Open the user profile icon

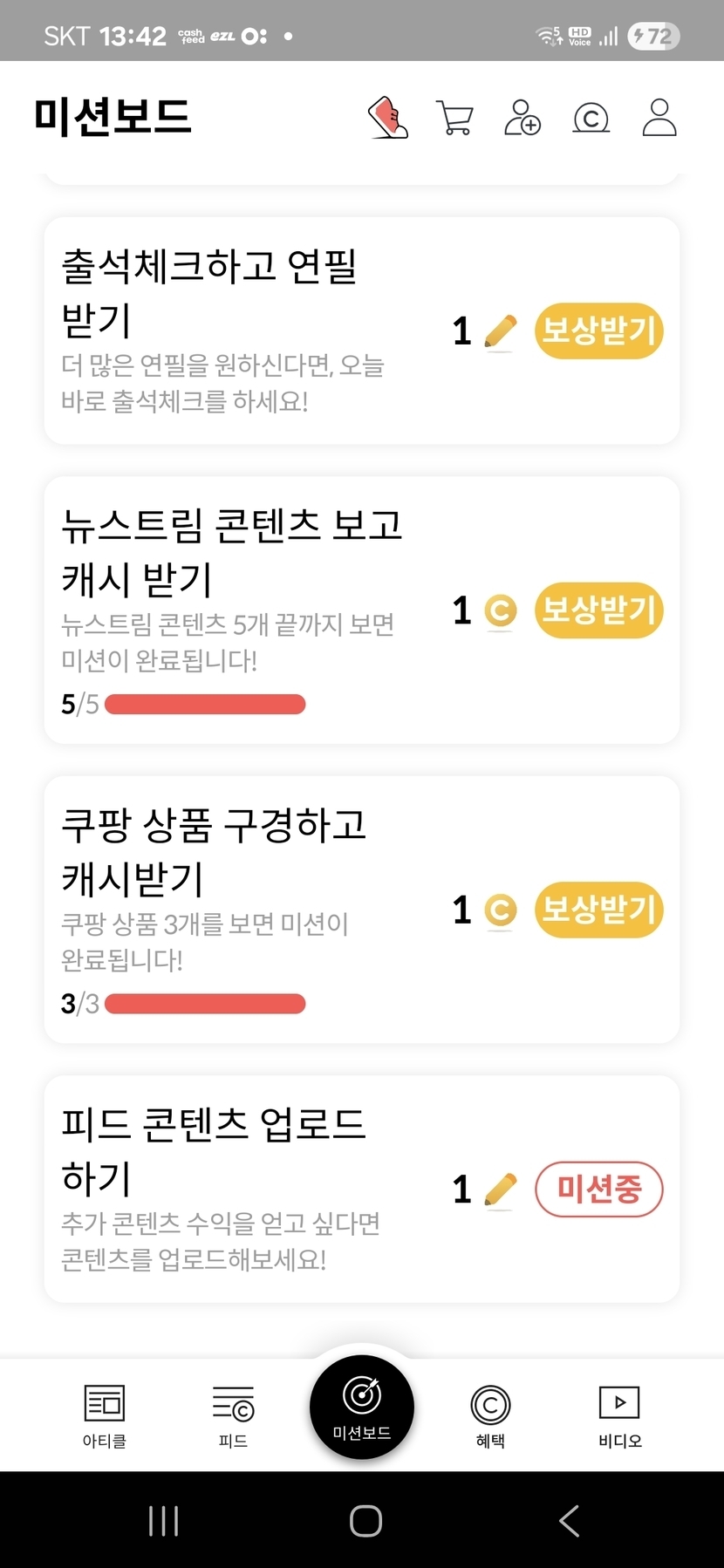[x=659, y=118]
